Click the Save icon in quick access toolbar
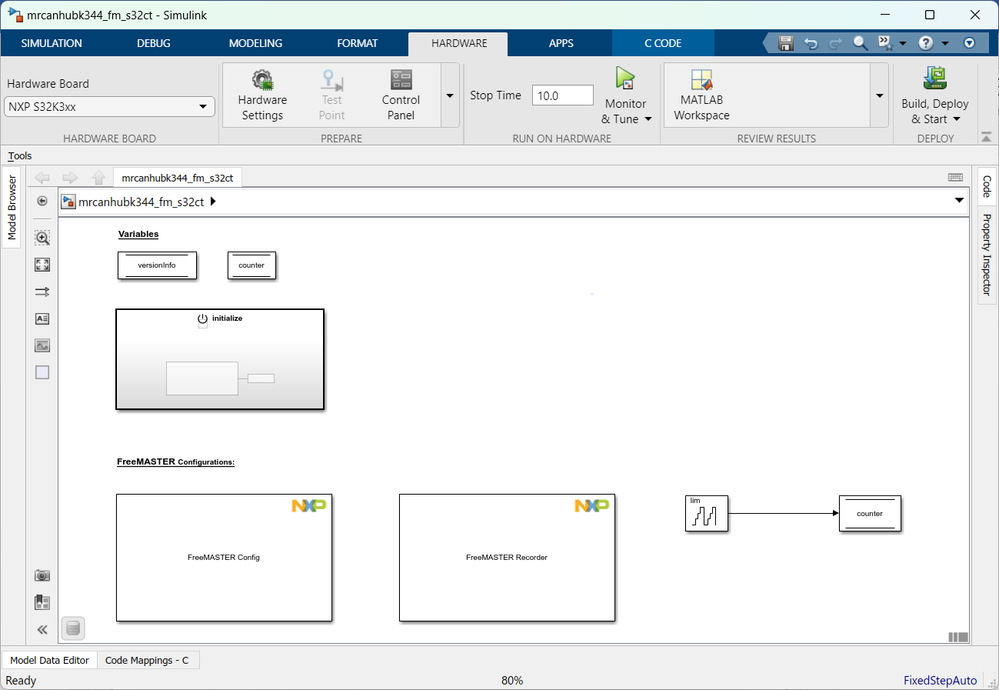This screenshot has height=690, width=999. coord(786,43)
